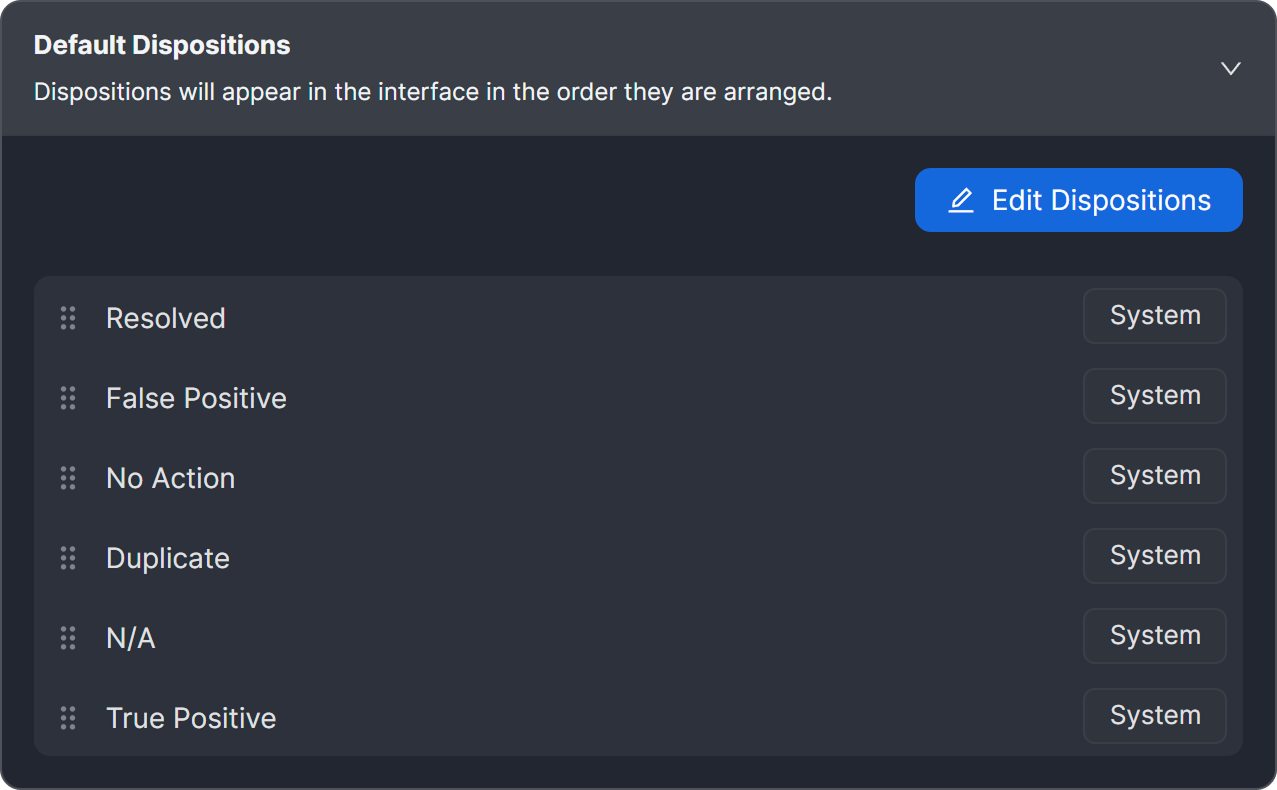
Task: Select the N/A disposition row
Action: [x=131, y=637]
